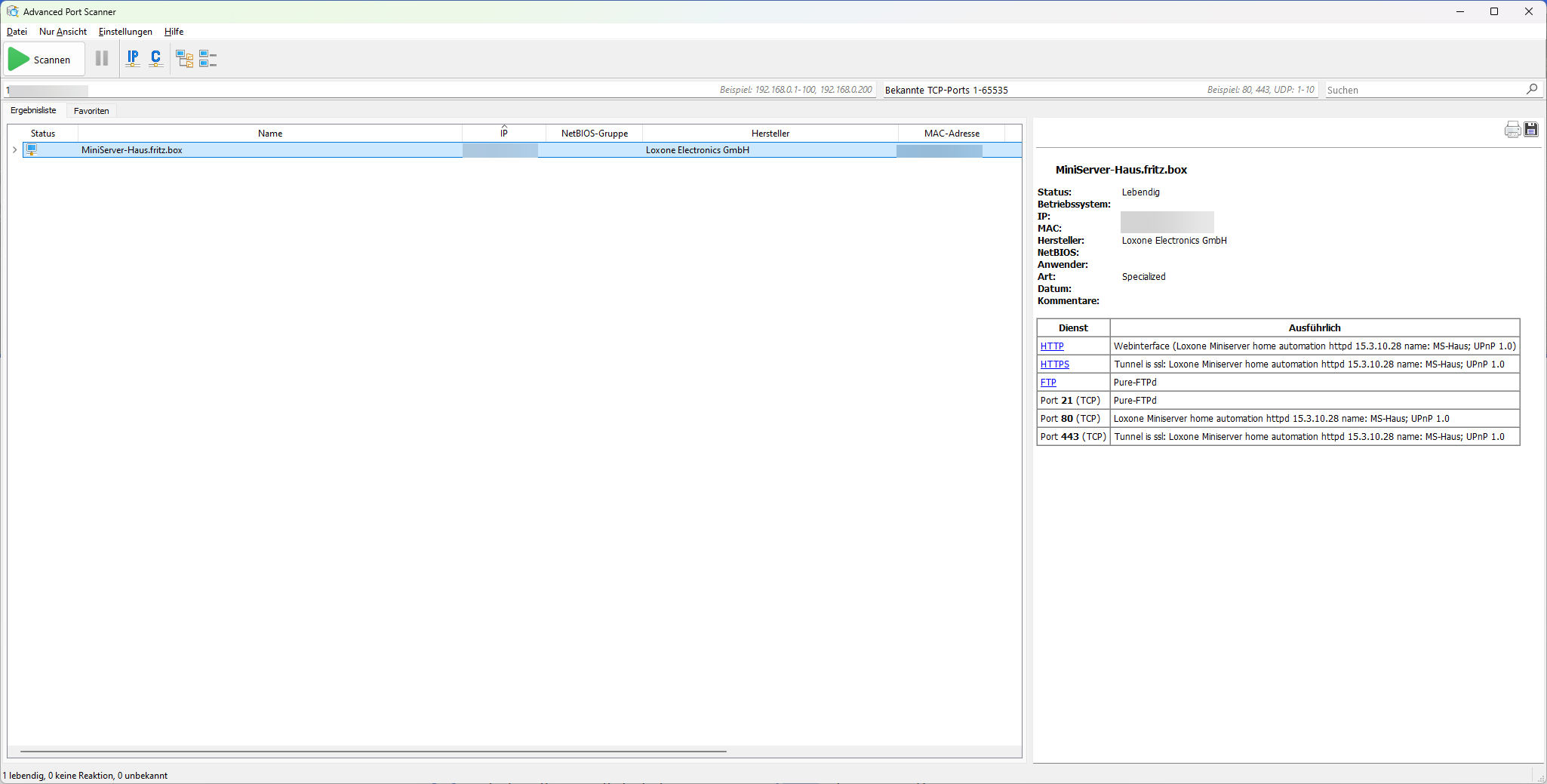Click the save report floppy icon
This screenshot has height=784, width=1547.
(1531, 130)
